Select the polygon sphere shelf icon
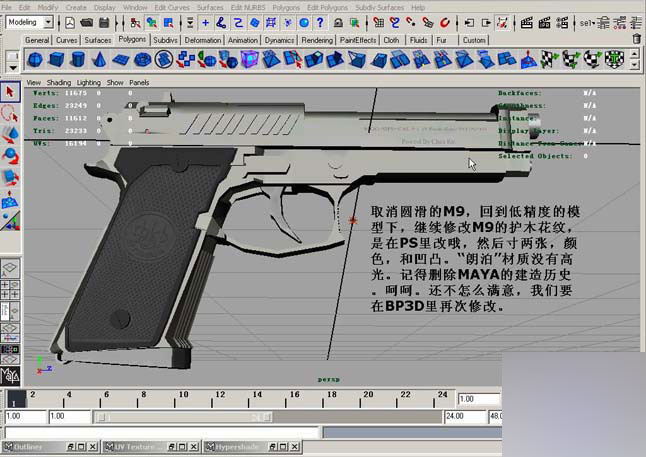Screen dimensions: 646x457 35,60
